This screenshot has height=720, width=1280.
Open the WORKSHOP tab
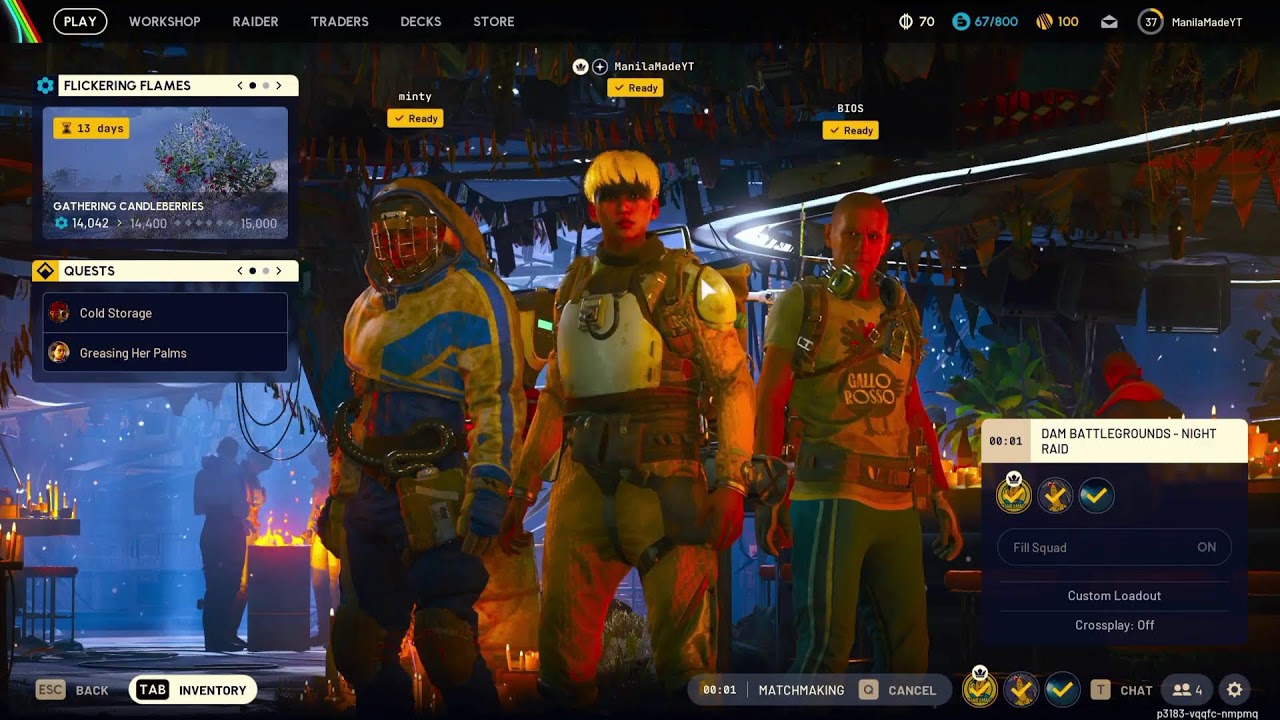pyautogui.click(x=164, y=21)
